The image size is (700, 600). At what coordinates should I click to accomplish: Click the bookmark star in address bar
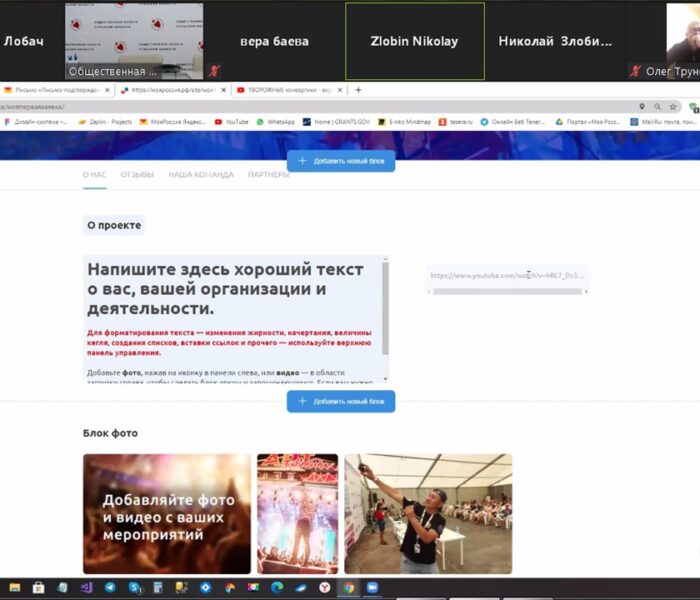[x=673, y=107]
